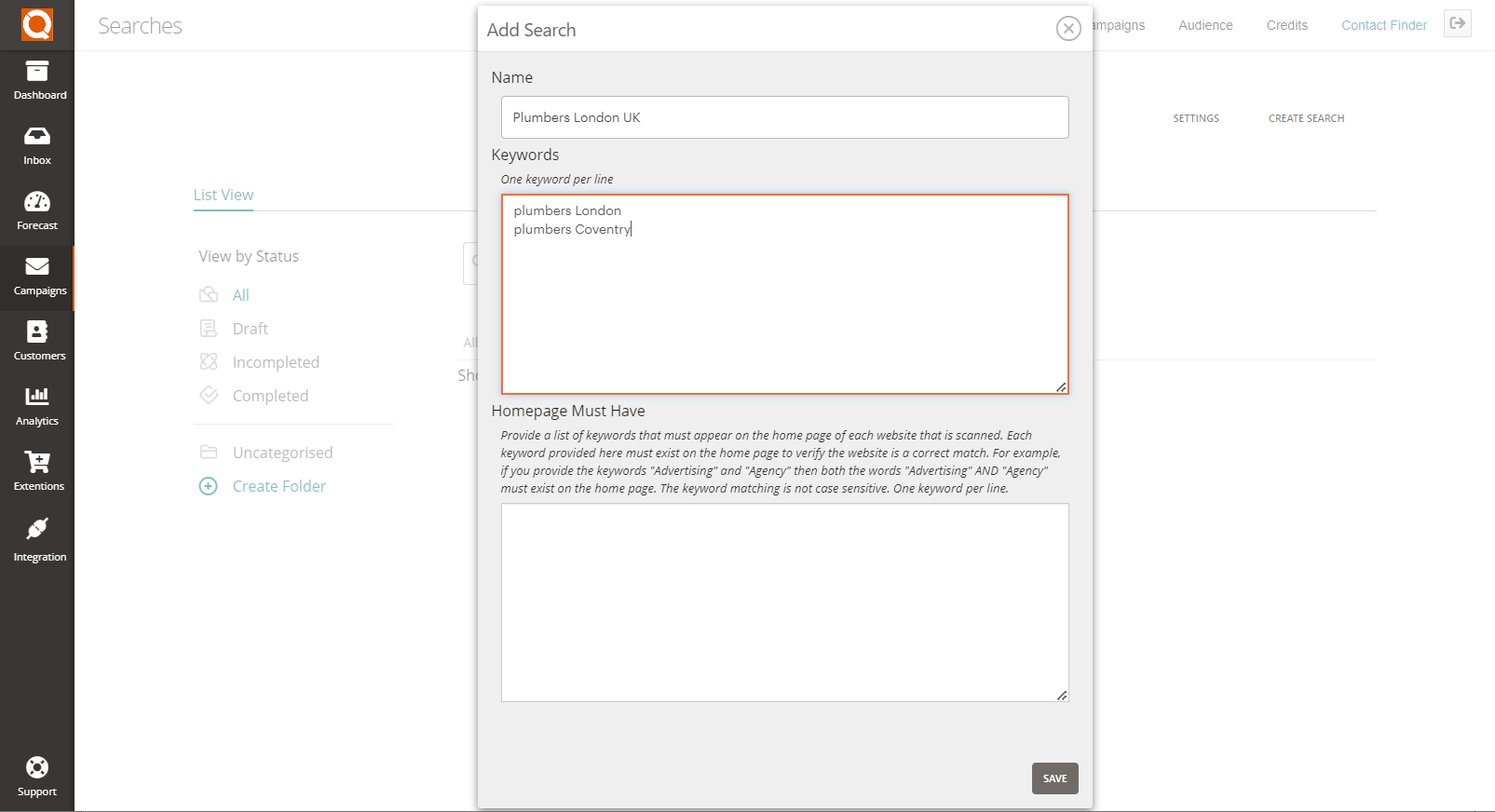Click the CREATE SEARCH button

pos(1306,118)
